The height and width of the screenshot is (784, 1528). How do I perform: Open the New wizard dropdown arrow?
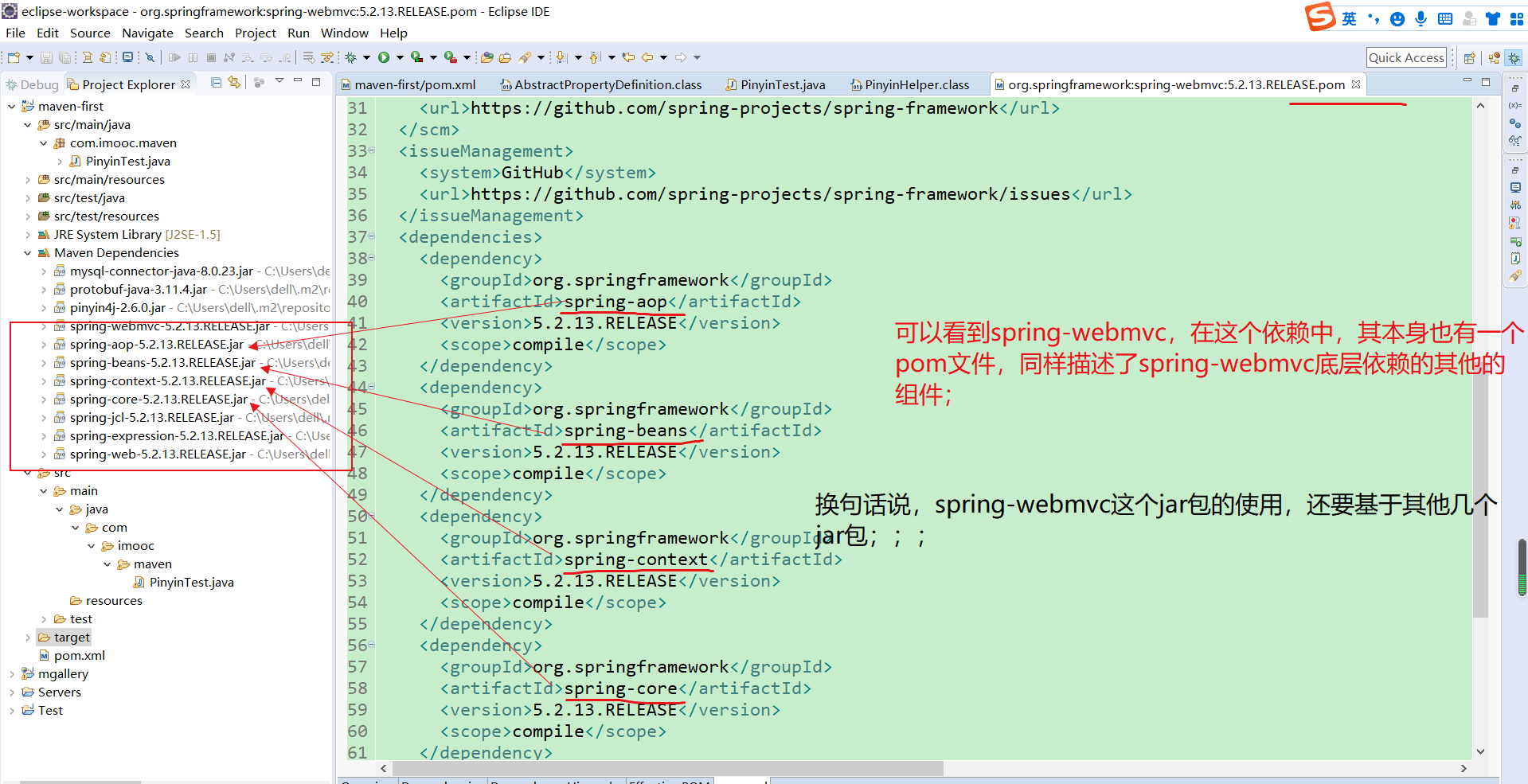(29, 57)
